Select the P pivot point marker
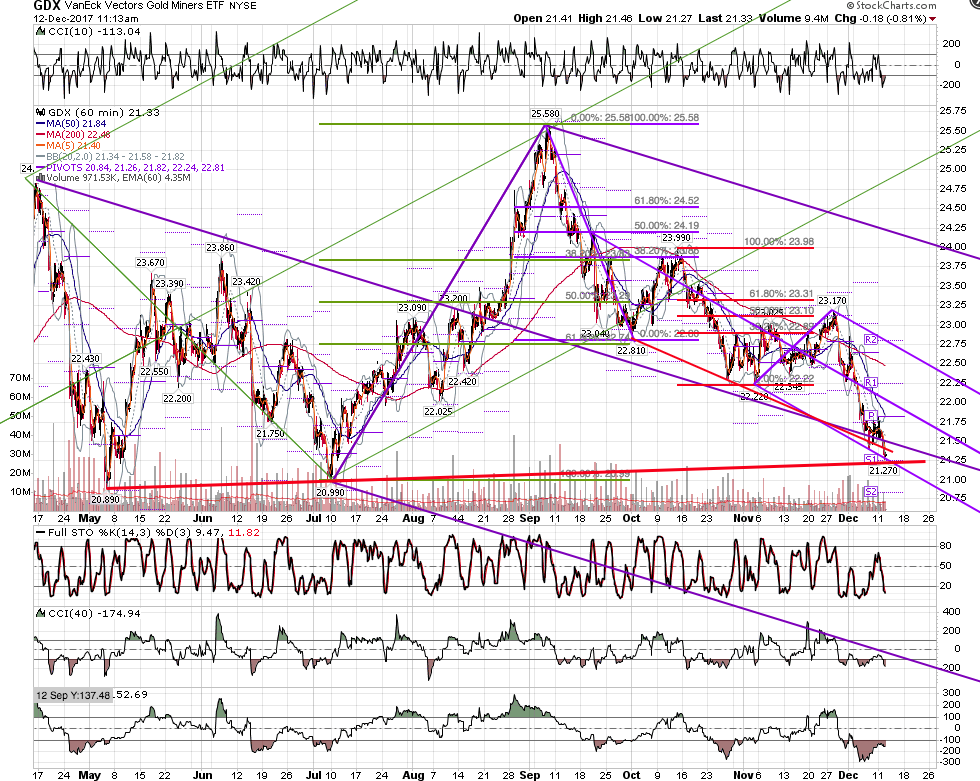The width and height of the screenshot is (980, 781). [871, 416]
